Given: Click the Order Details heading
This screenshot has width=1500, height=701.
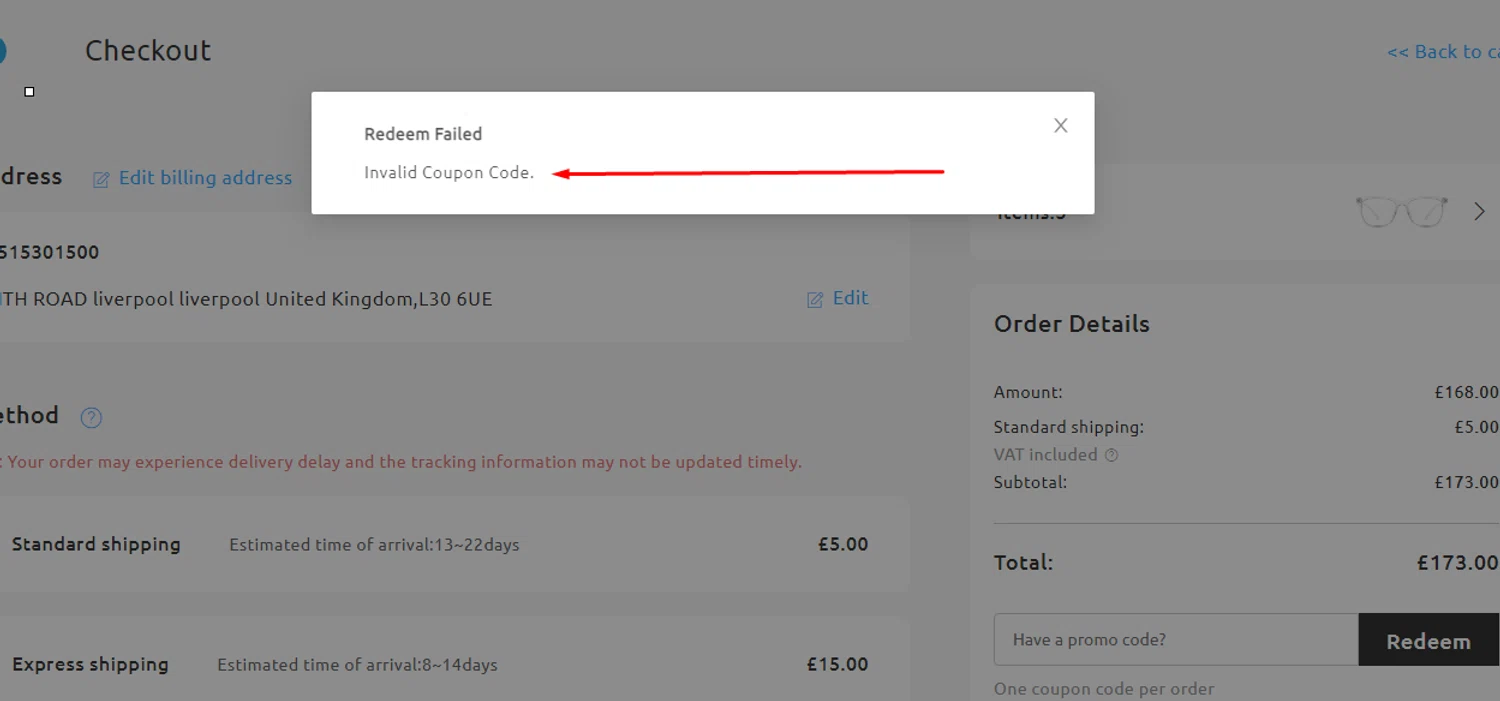Looking at the screenshot, I should 1071,324.
